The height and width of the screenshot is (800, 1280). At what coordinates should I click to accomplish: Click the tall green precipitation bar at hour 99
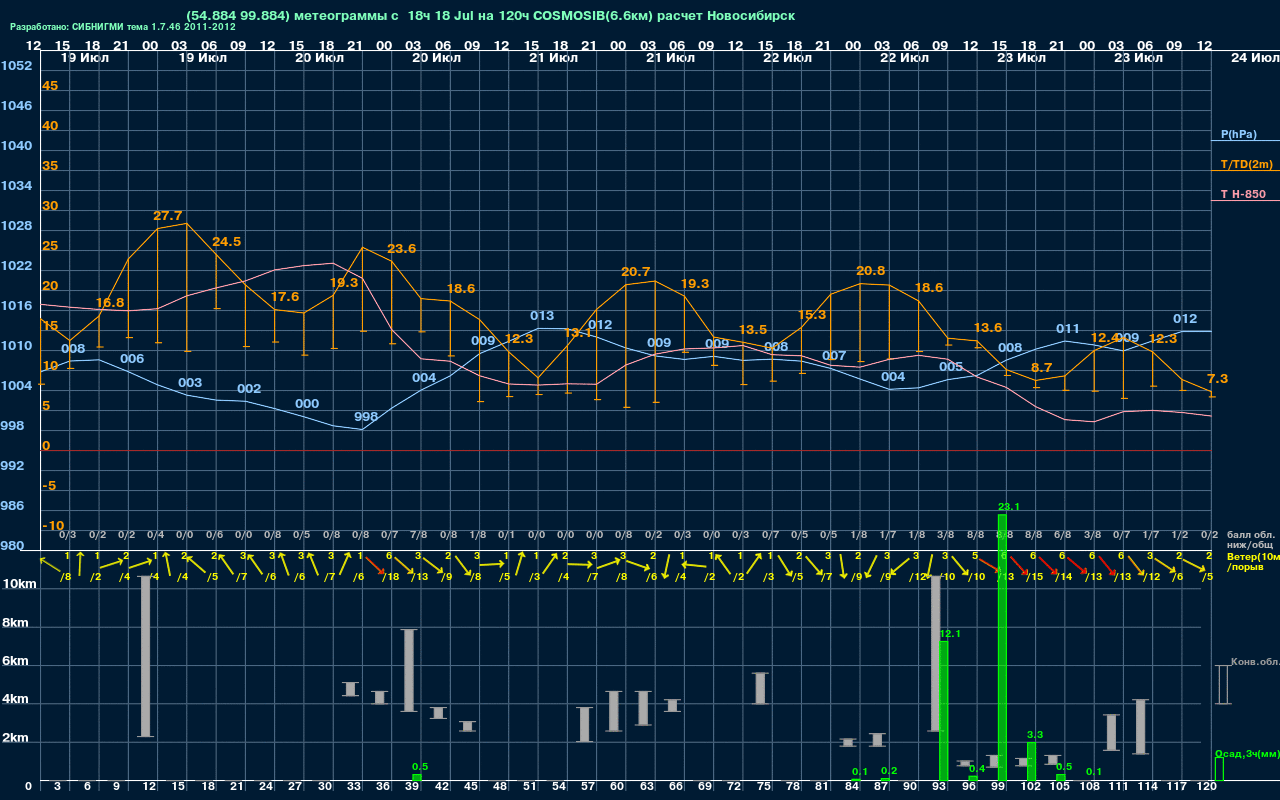pyautogui.click(x=1002, y=647)
